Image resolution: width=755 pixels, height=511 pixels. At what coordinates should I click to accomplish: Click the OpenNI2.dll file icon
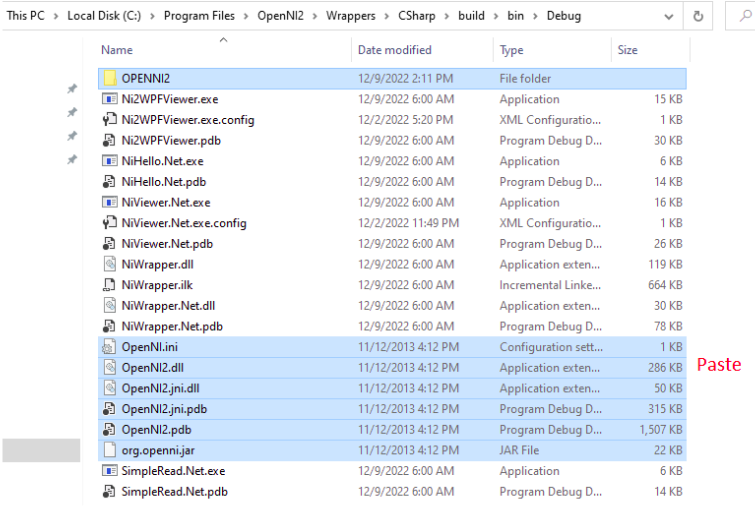[110, 367]
